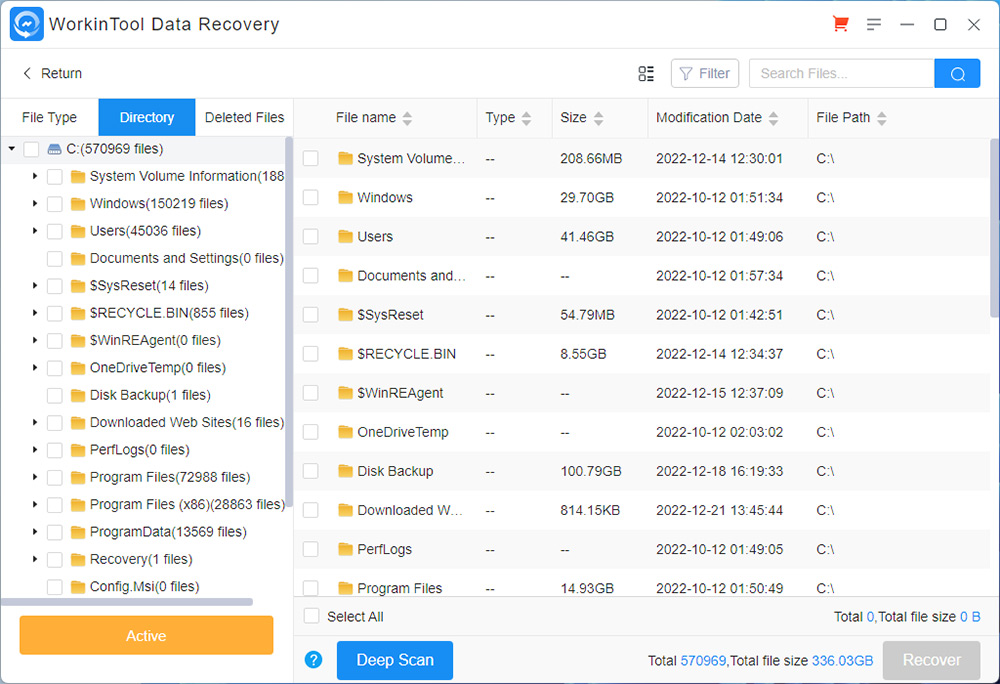
Task: Expand the Windows(150219 files) tree node
Action: [x=35, y=203]
